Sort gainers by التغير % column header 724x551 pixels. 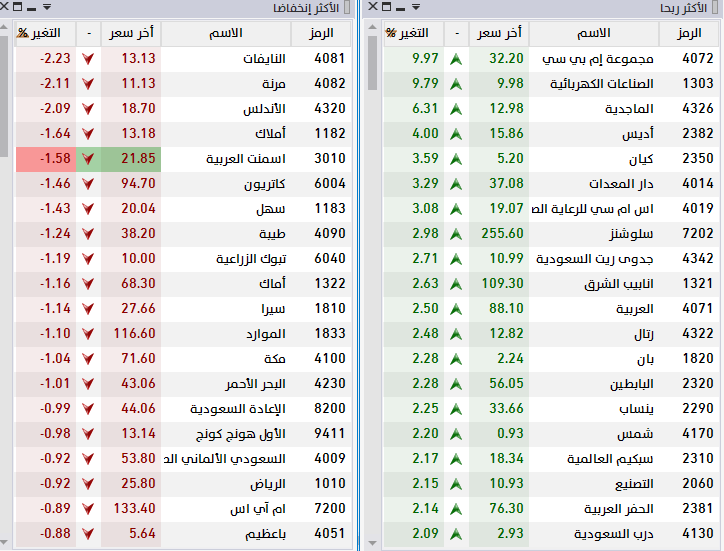413,33
